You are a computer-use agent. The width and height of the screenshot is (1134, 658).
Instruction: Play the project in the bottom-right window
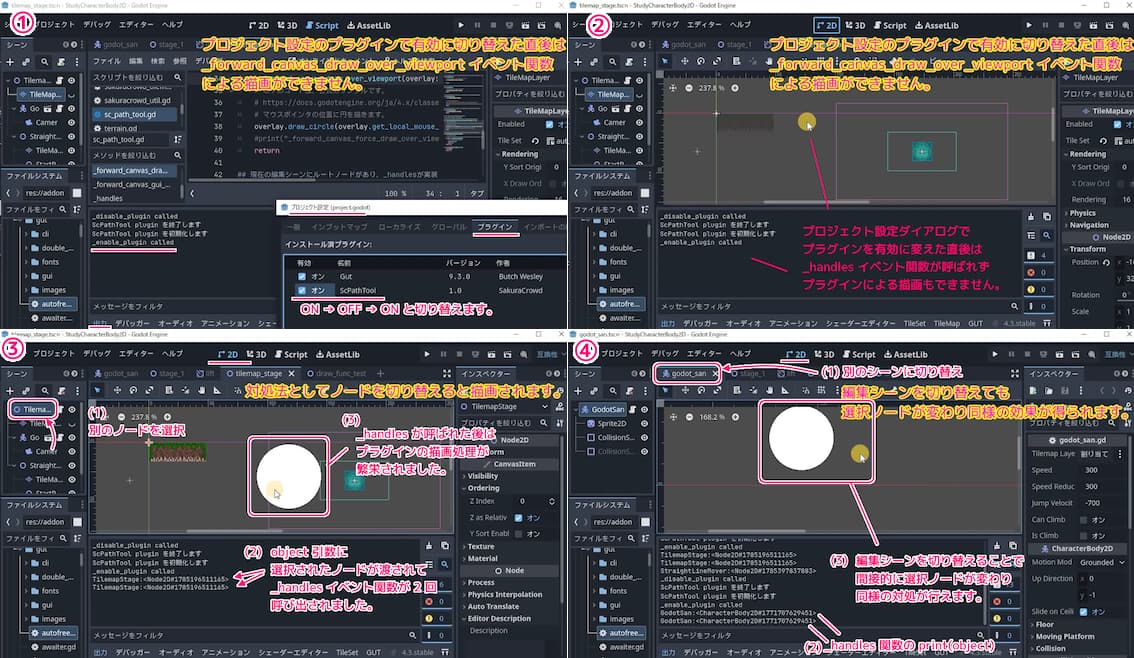[x=994, y=354]
